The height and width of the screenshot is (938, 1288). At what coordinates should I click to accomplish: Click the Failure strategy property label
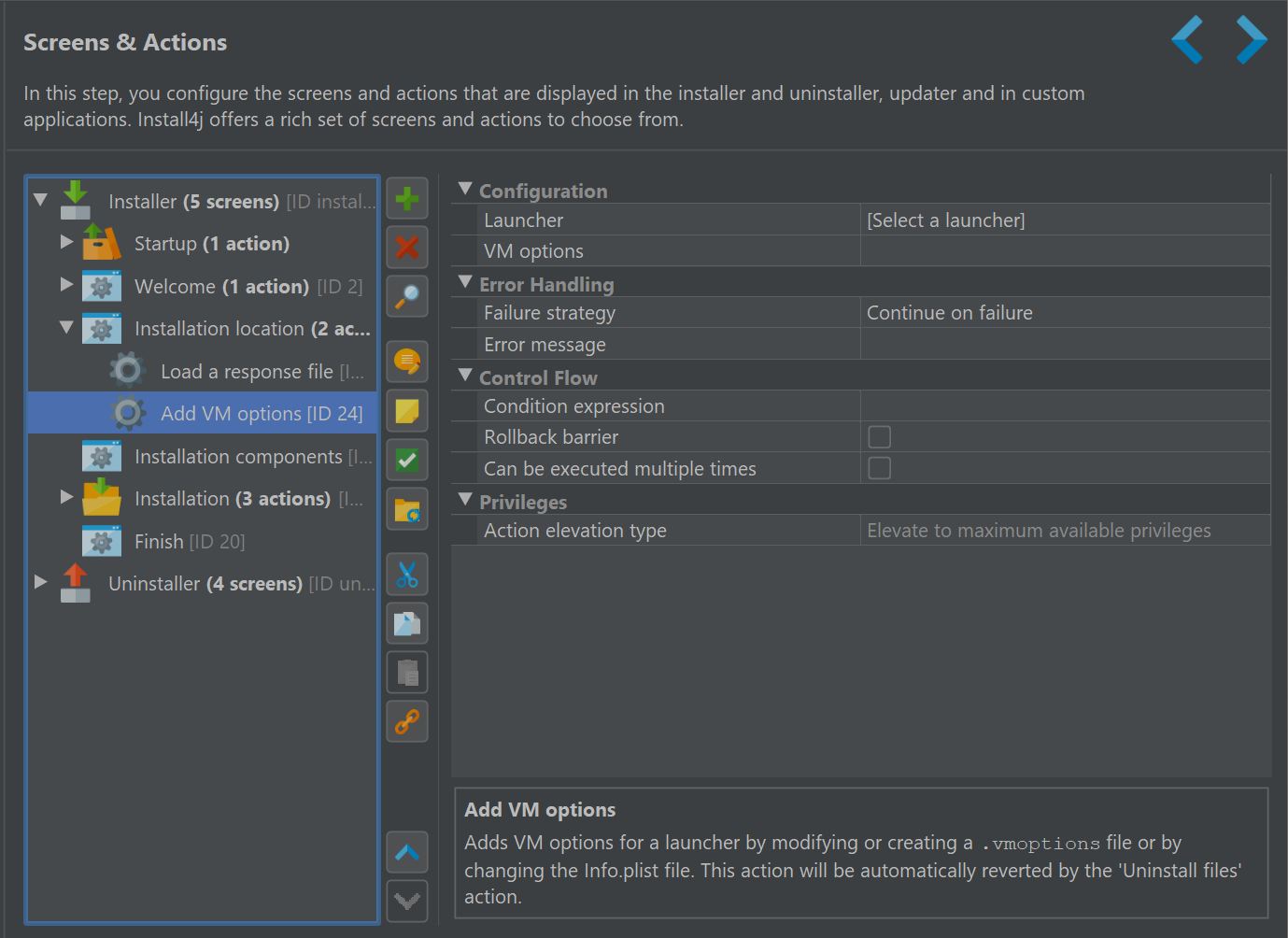pos(549,313)
